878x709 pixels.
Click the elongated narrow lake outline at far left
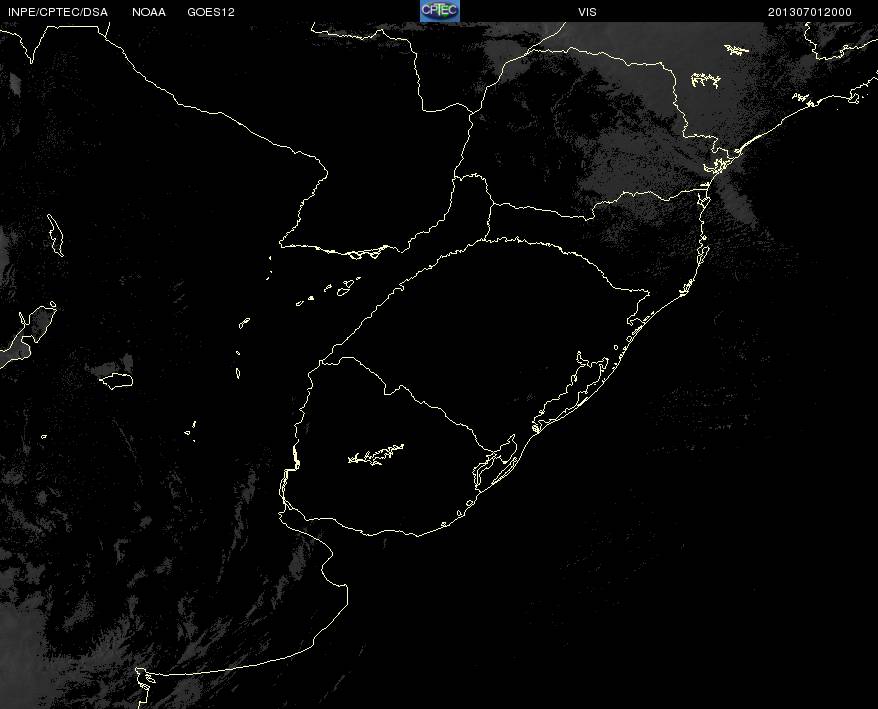tap(55, 235)
